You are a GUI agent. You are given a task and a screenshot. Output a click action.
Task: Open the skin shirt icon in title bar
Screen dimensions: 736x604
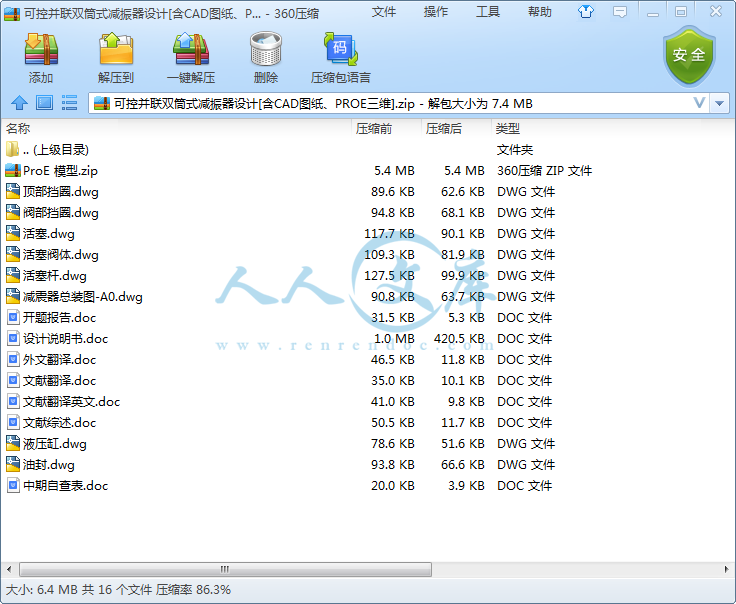coord(585,12)
